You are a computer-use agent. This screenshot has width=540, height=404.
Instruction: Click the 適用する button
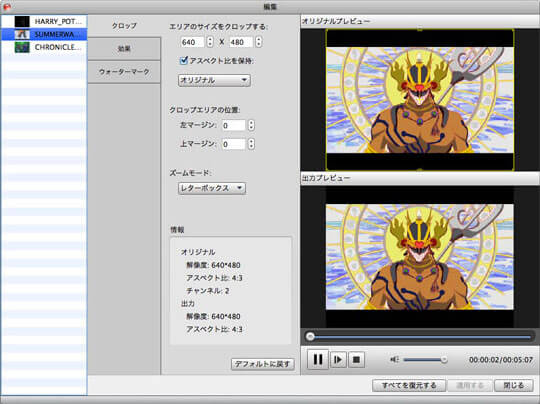pyautogui.click(x=470, y=385)
